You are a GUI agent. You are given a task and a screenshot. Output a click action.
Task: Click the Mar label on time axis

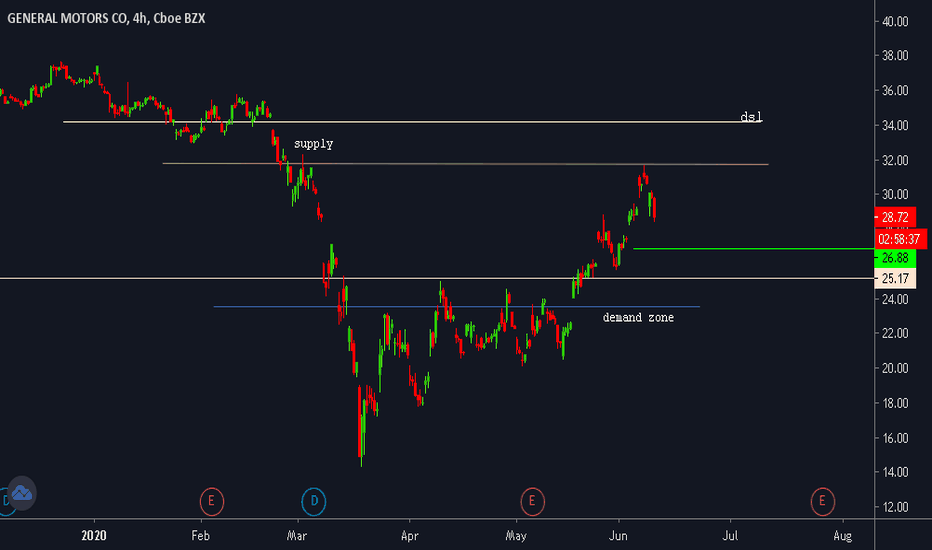pyautogui.click(x=297, y=536)
